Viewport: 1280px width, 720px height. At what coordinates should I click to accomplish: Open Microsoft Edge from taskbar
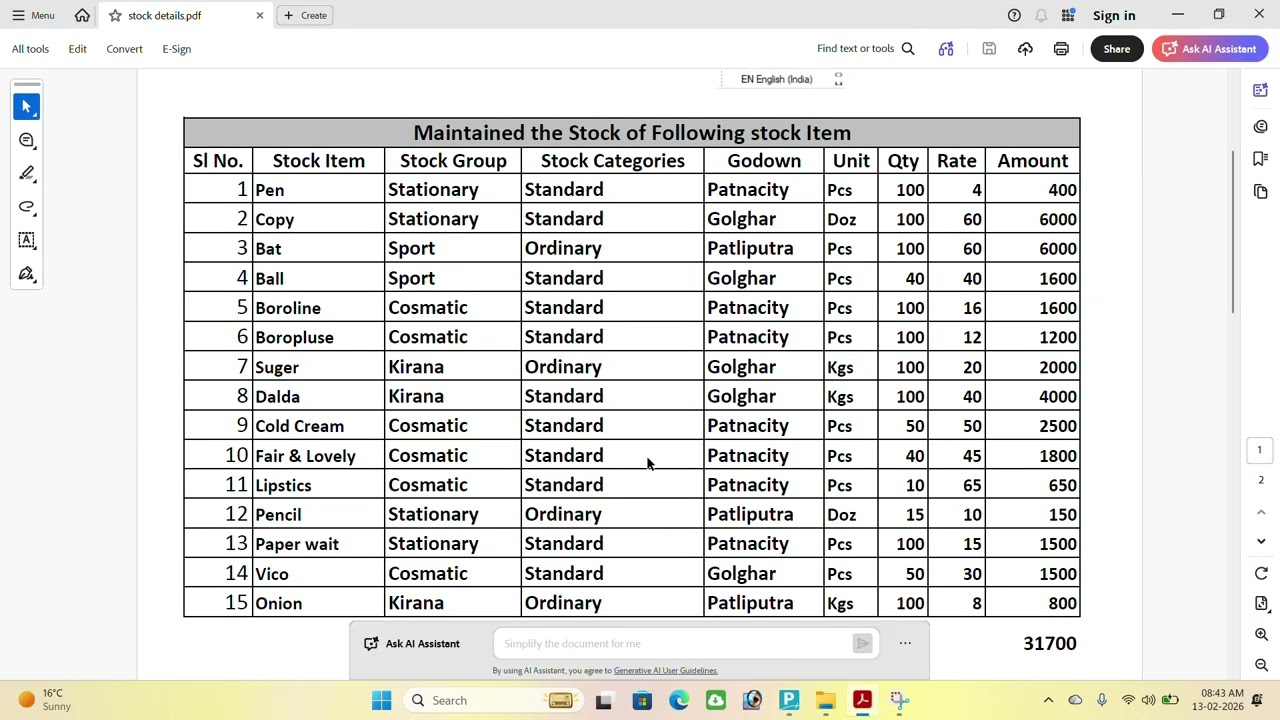pos(679,700)
